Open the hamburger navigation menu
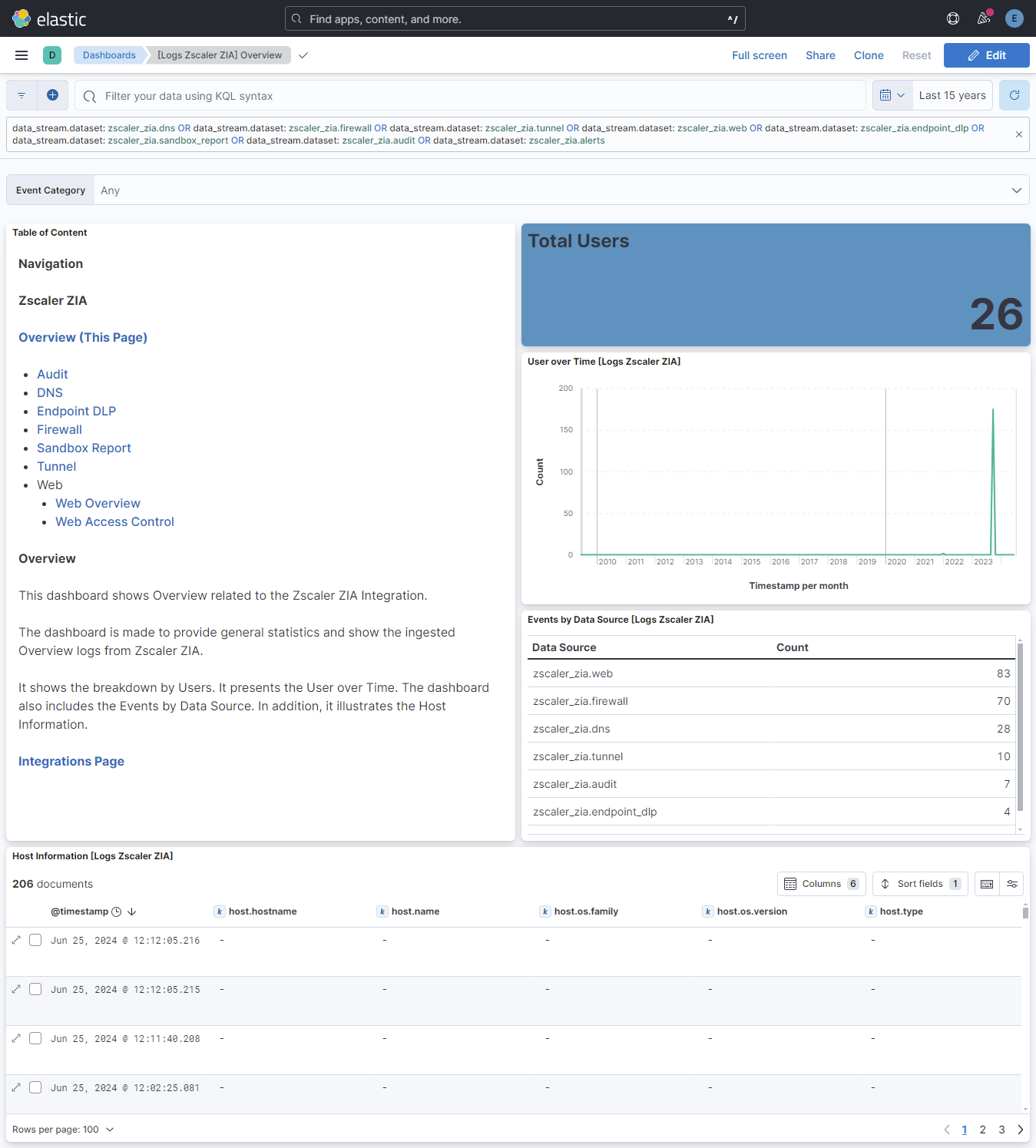The width and height of the screenshot is (1036, 1148). [x=22, y=55]
